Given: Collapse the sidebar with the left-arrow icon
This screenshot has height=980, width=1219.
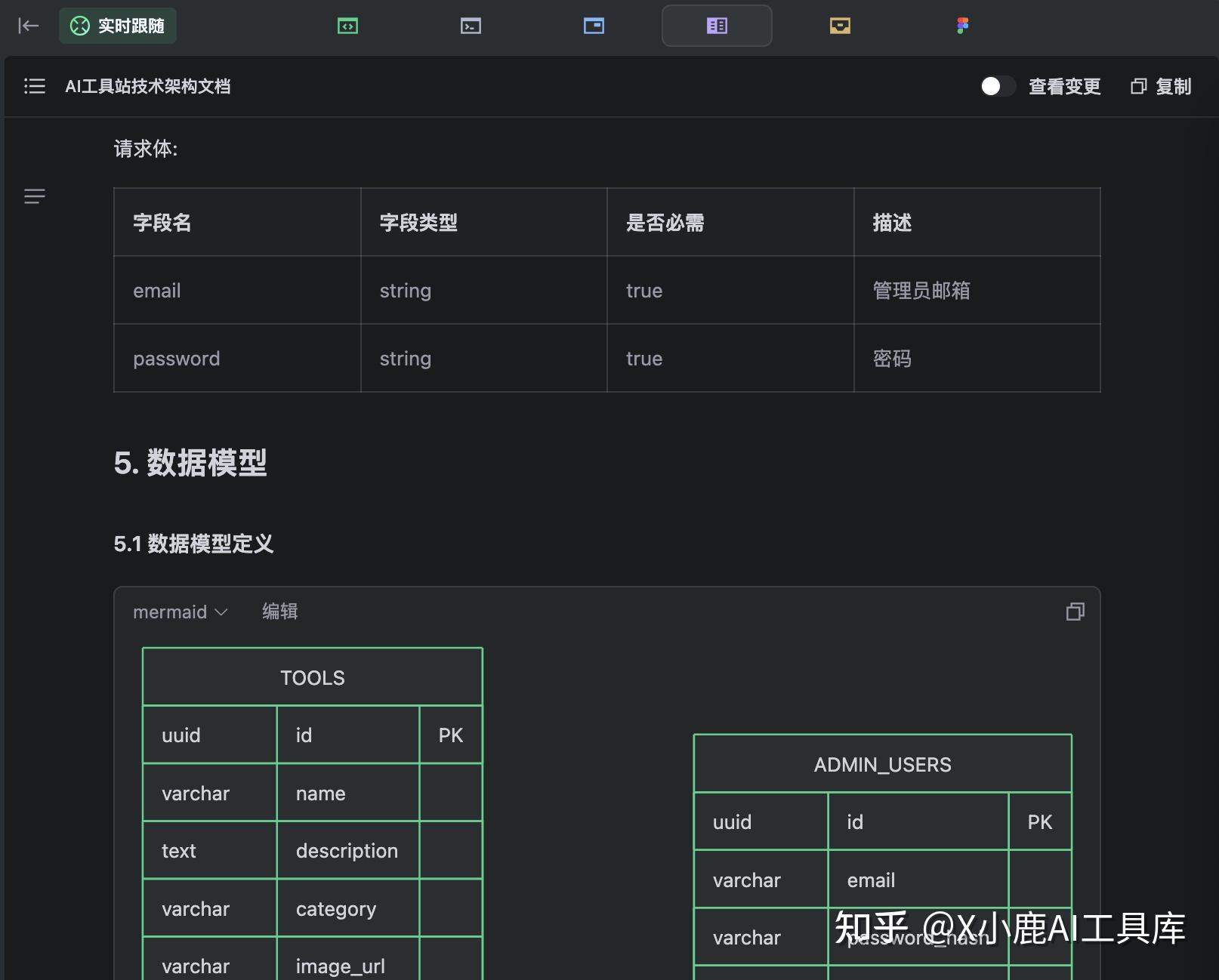Looking at the screenshot, I should [x=28, y=25].
